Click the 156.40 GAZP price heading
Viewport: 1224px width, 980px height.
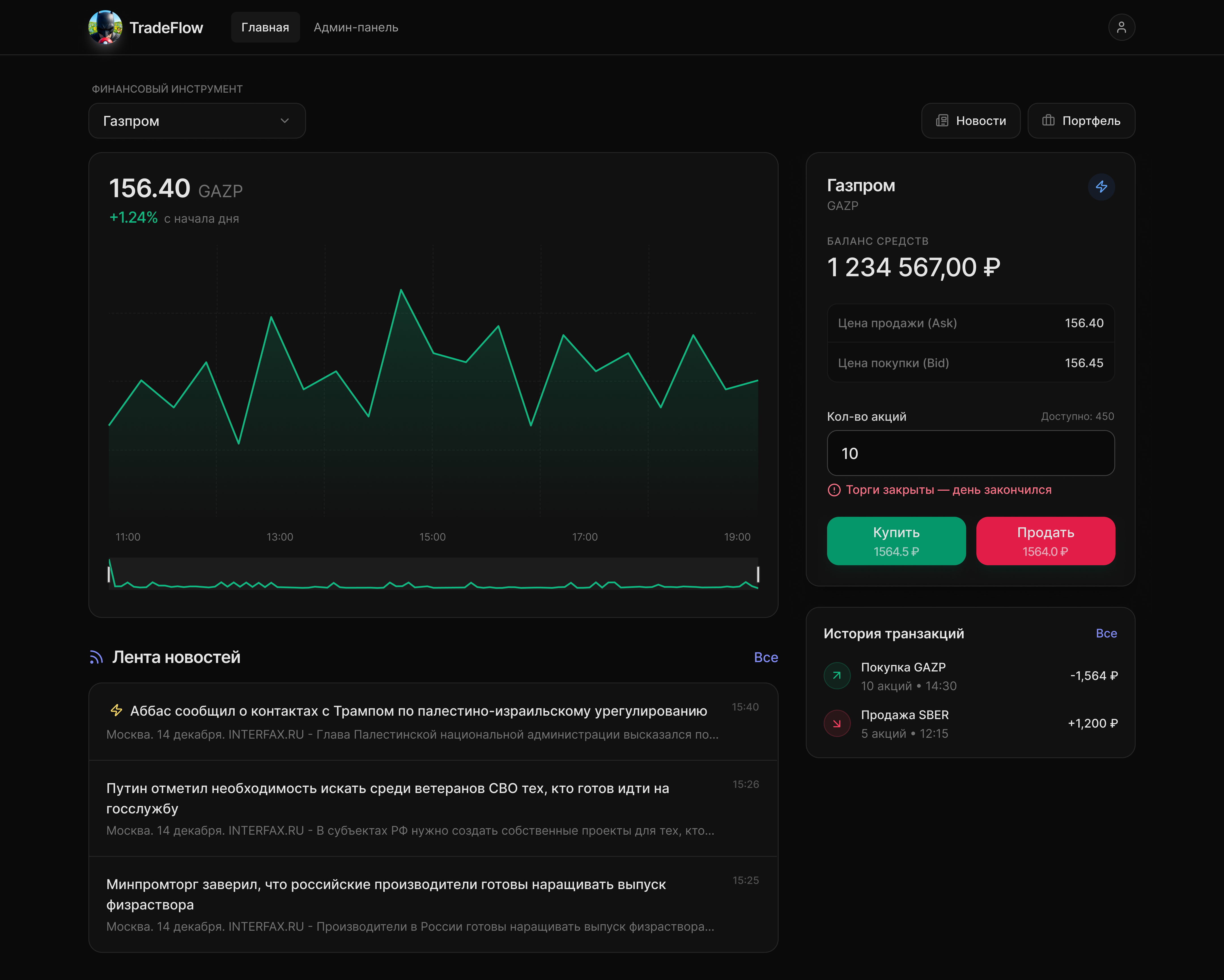175,188
